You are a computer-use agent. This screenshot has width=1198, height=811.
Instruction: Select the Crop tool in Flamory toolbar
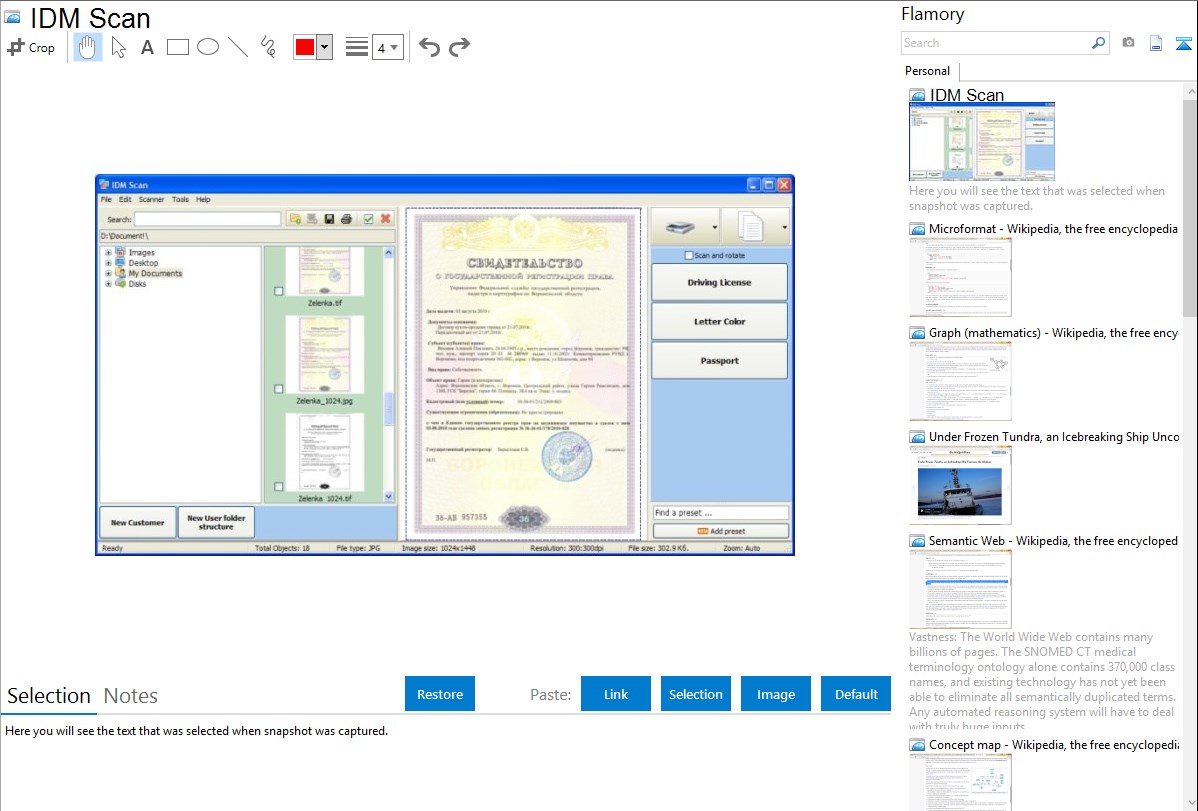(31, 47)
